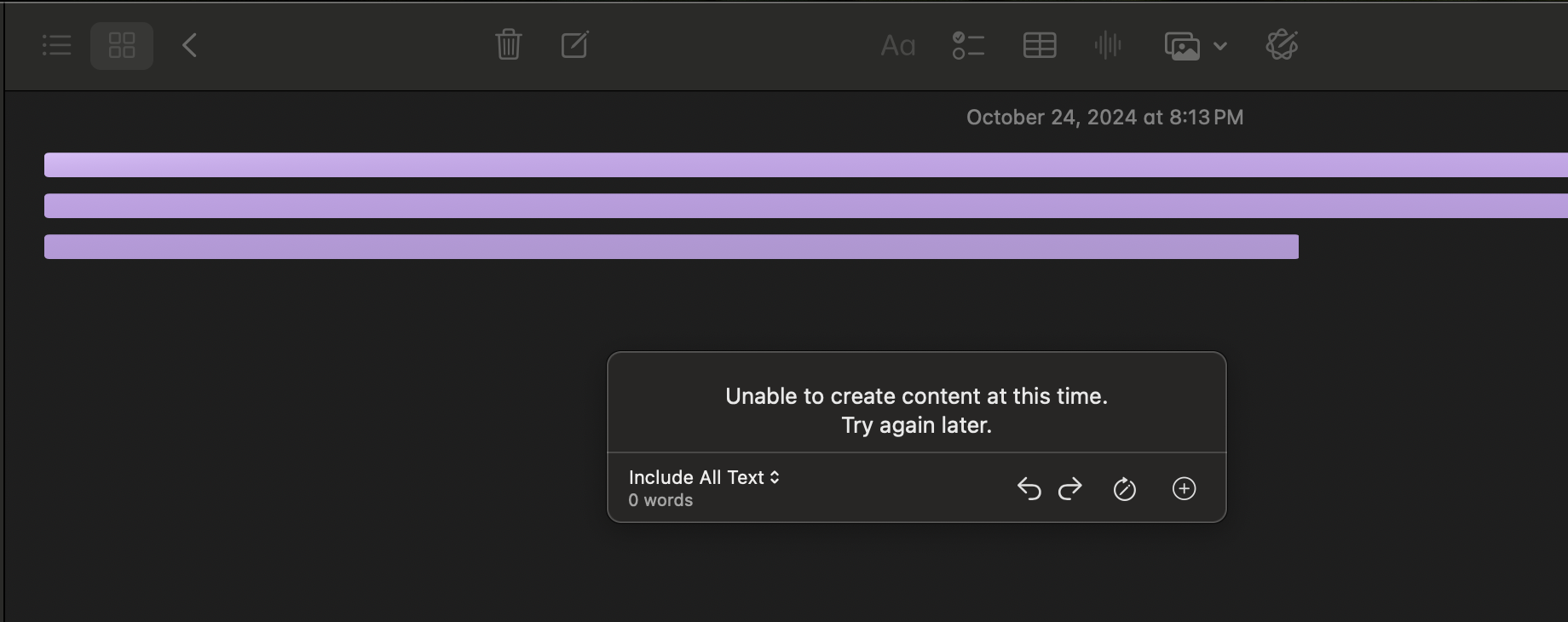This screenshot has width=1568, height=622.
Task: Add a table using table icon
Action: tap(1040, 45)
